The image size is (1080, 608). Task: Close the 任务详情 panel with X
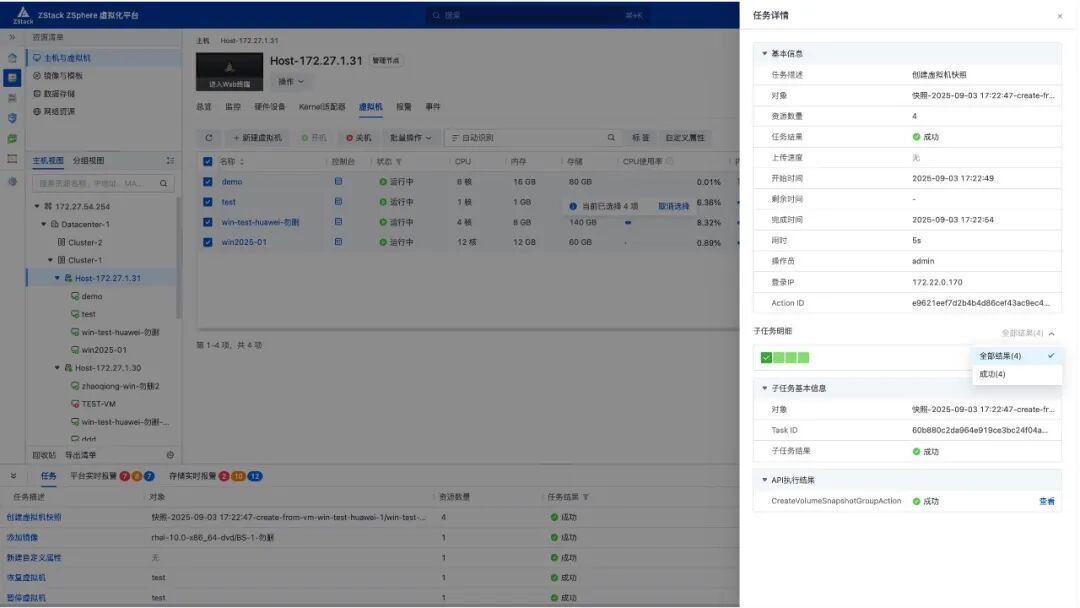tap(1059, 17)
